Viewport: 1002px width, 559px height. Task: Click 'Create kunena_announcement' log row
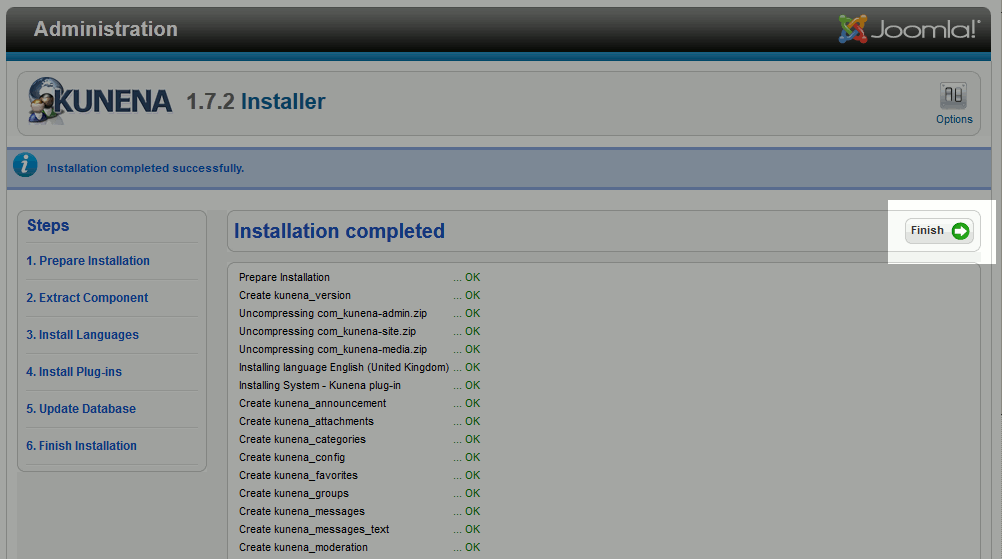[359, 403]
